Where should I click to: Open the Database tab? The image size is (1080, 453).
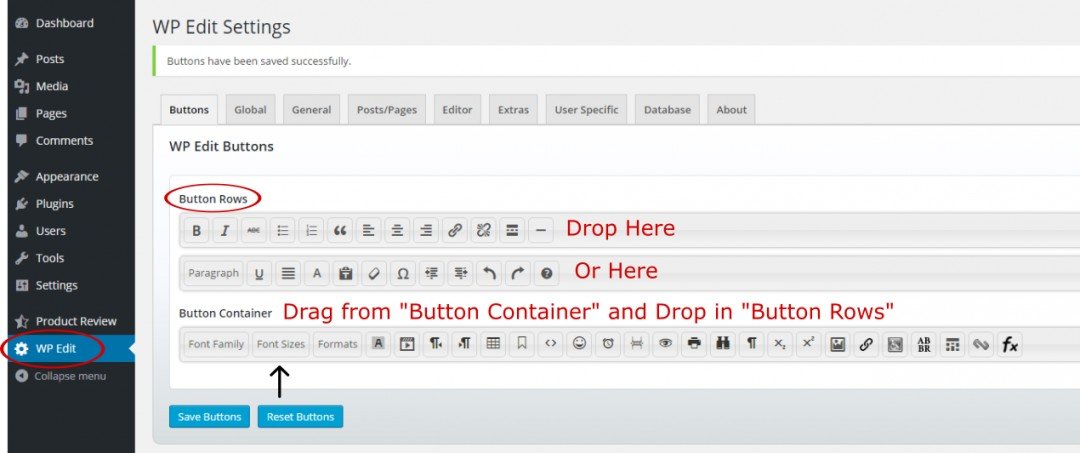pos(667,109)
